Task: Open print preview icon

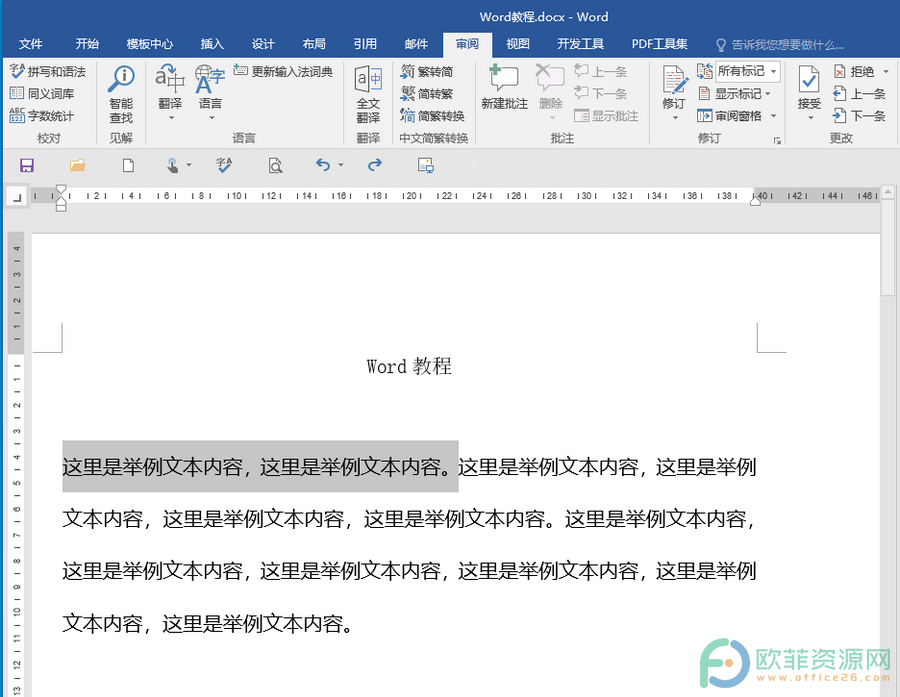Action: [275, 165]
